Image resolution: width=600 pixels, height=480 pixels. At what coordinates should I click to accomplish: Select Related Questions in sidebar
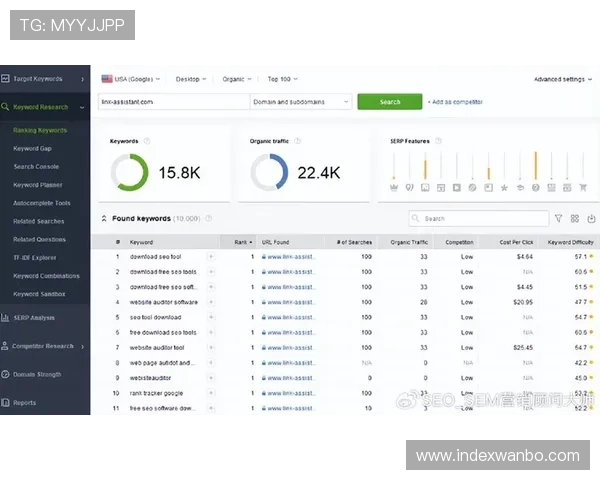point(39,239)
